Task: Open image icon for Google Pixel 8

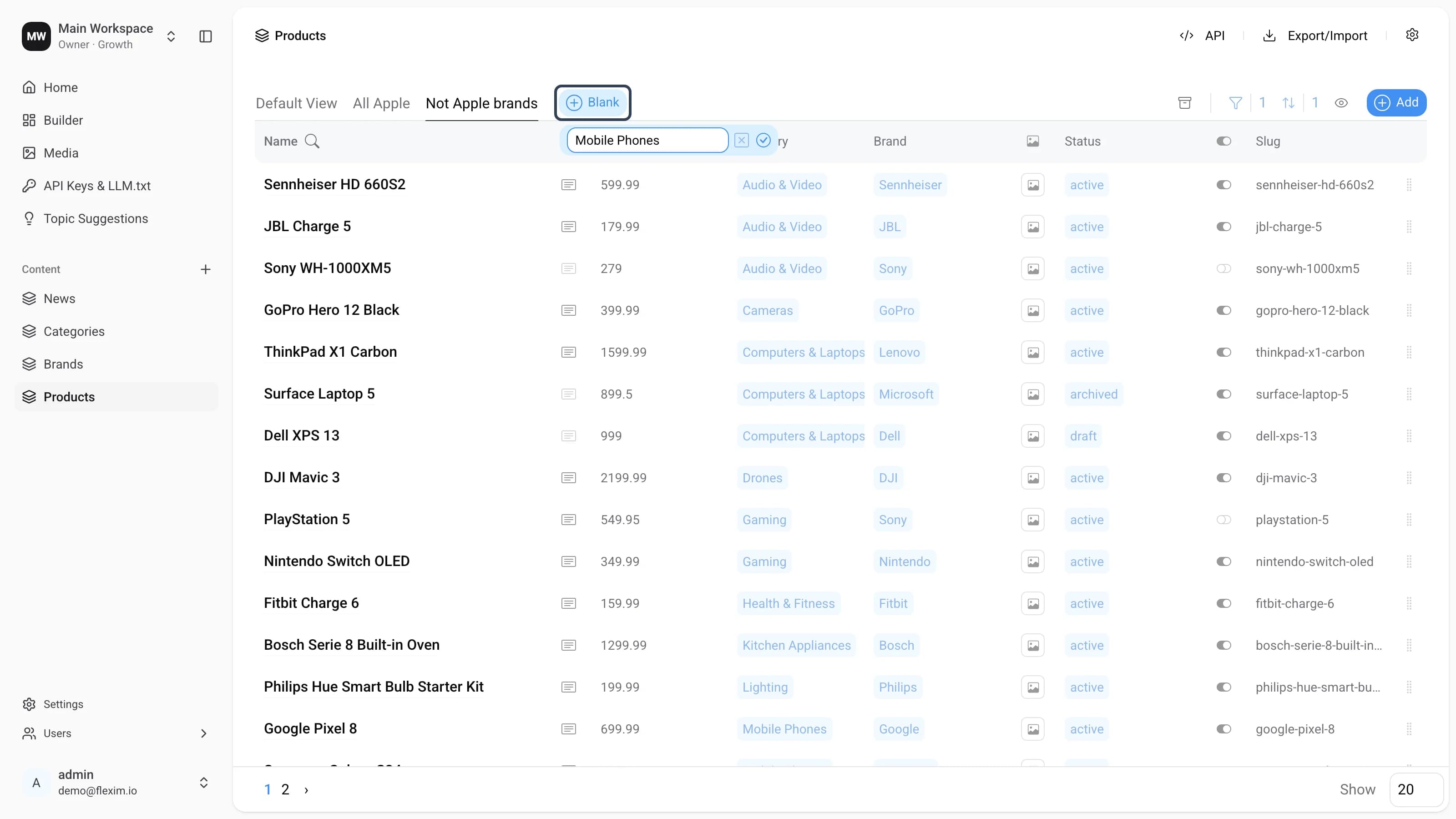Action: pyautogui.click(x=1033, y=728)
